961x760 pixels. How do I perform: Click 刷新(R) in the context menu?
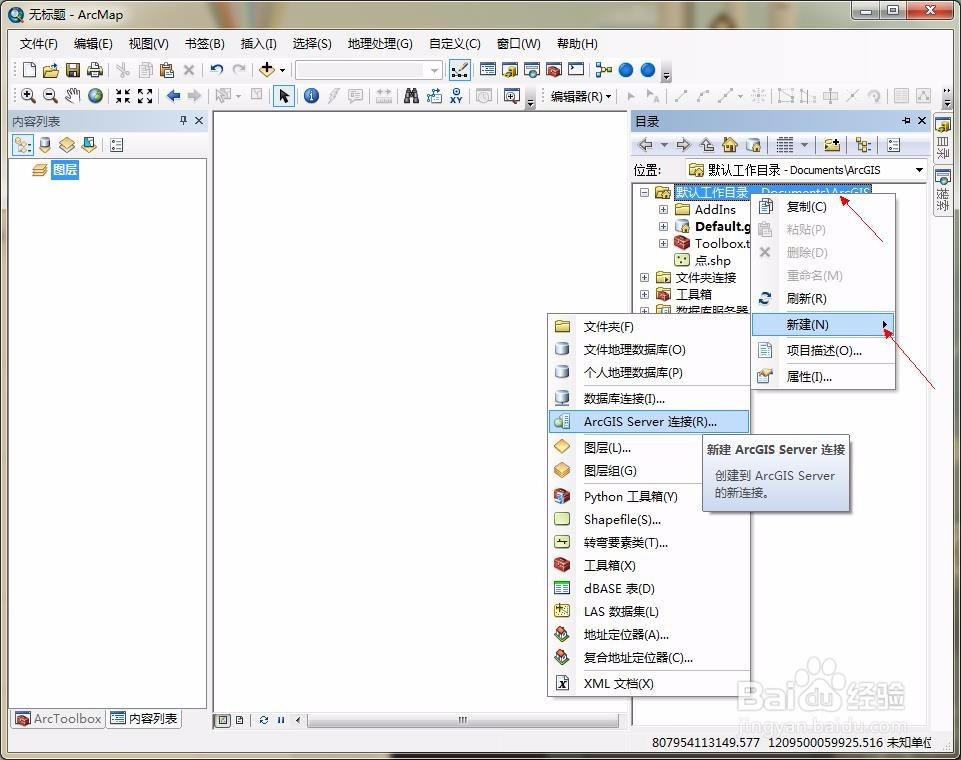coord(823,298)
